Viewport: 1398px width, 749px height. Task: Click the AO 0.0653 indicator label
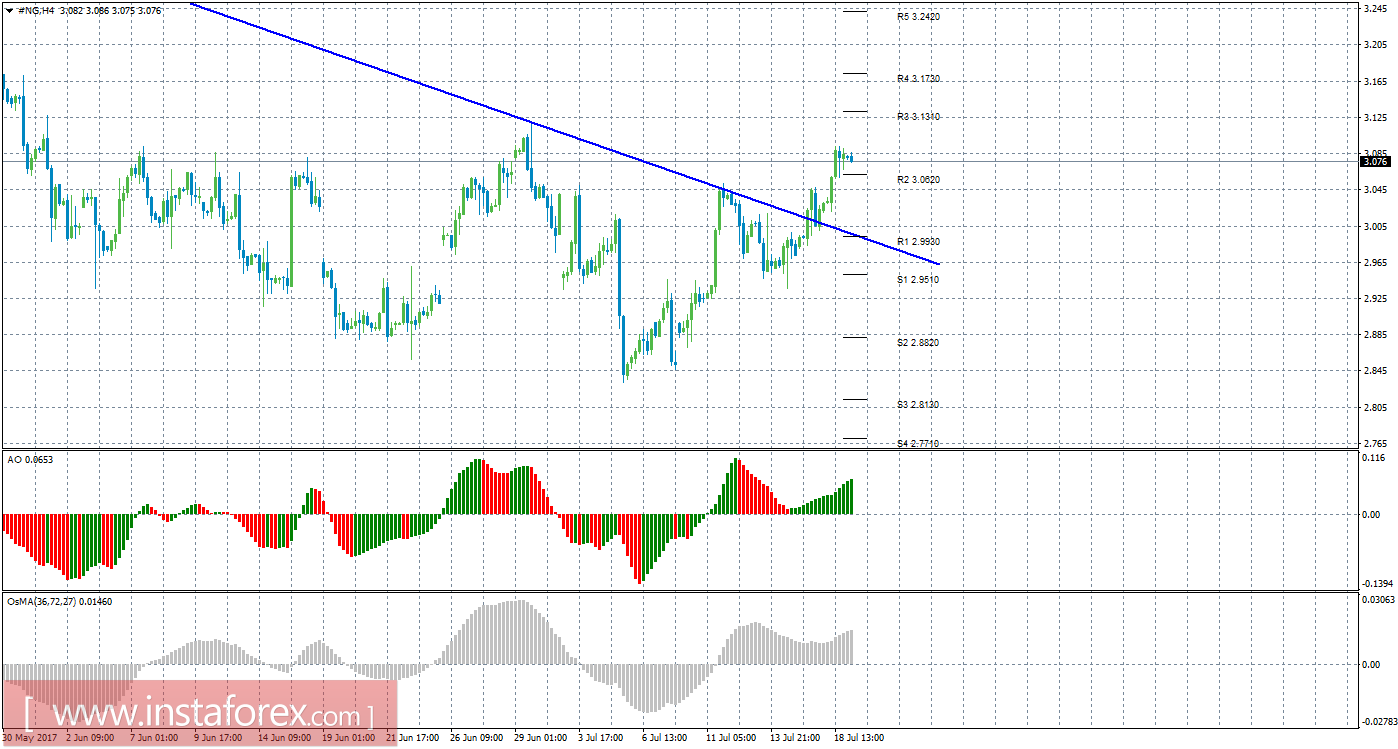pos(29,458)
